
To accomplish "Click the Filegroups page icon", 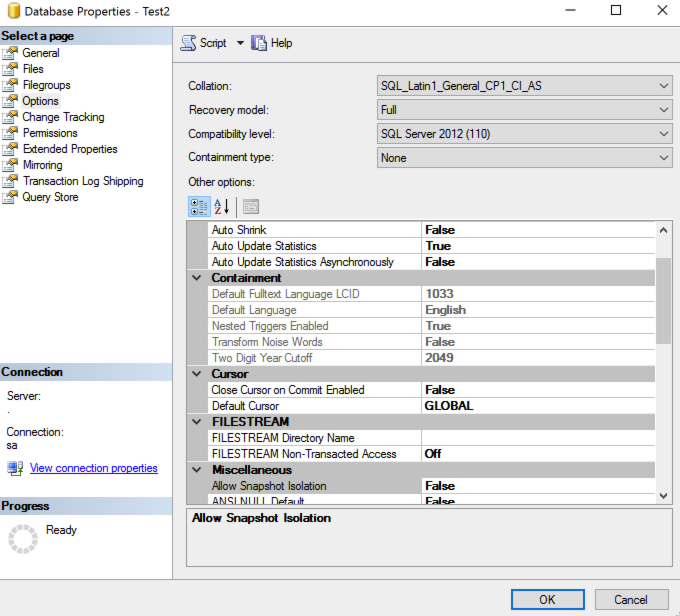I will point(10,85).
